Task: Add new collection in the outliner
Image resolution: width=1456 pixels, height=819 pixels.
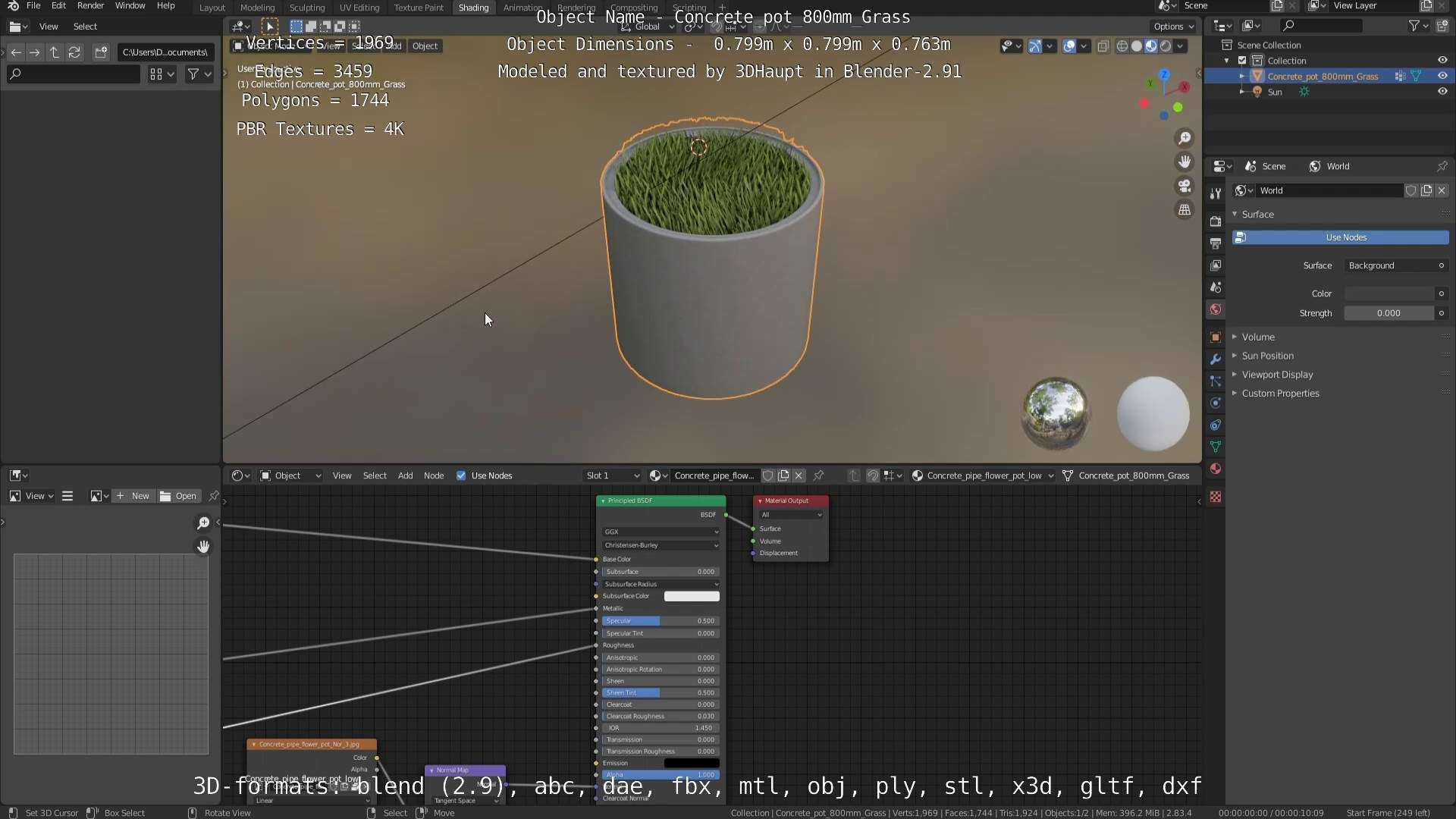Action: 1442,26
